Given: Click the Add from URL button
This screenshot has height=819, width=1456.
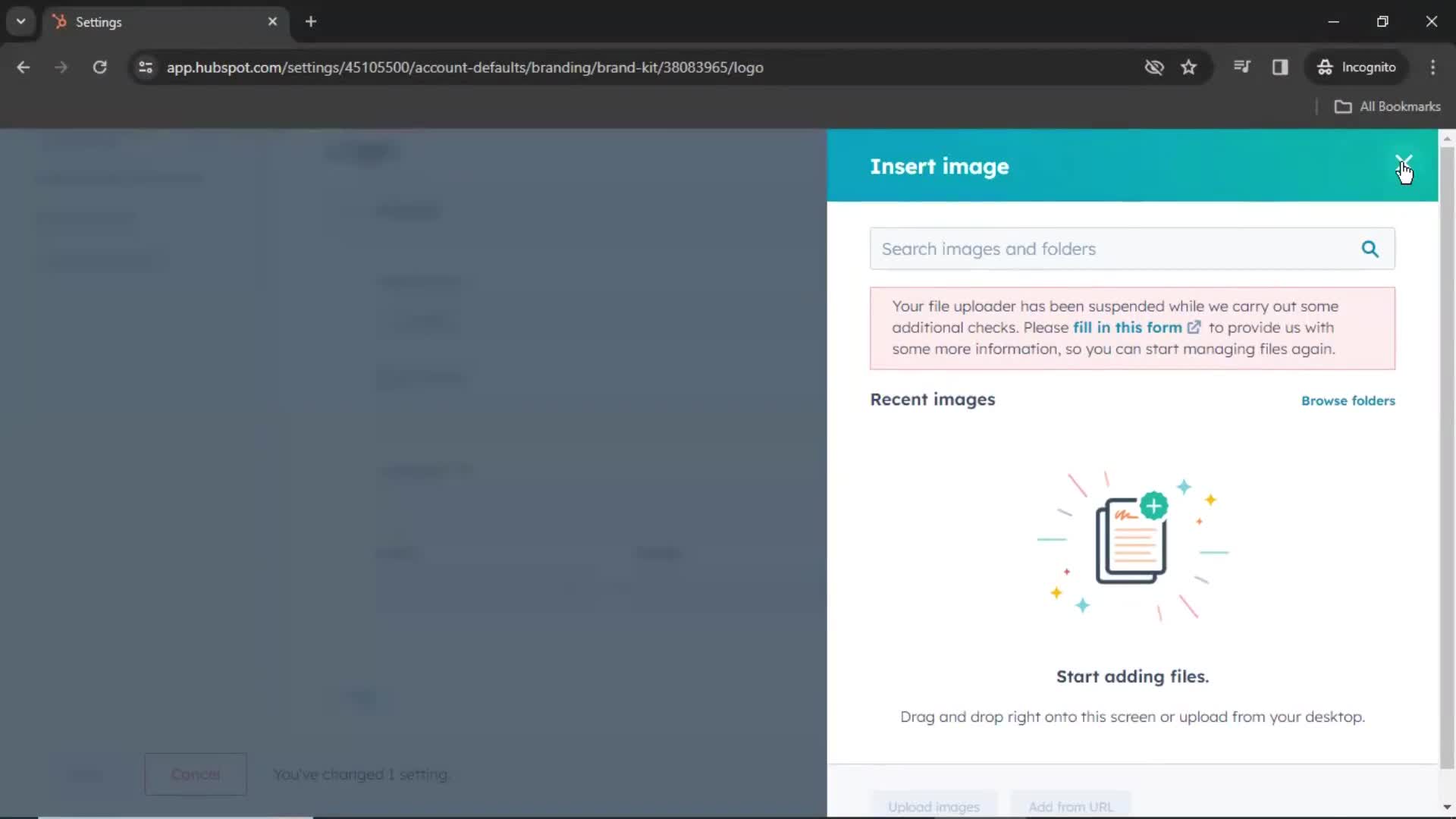Looking at the screenshot, I should (x=1071, y=806).
